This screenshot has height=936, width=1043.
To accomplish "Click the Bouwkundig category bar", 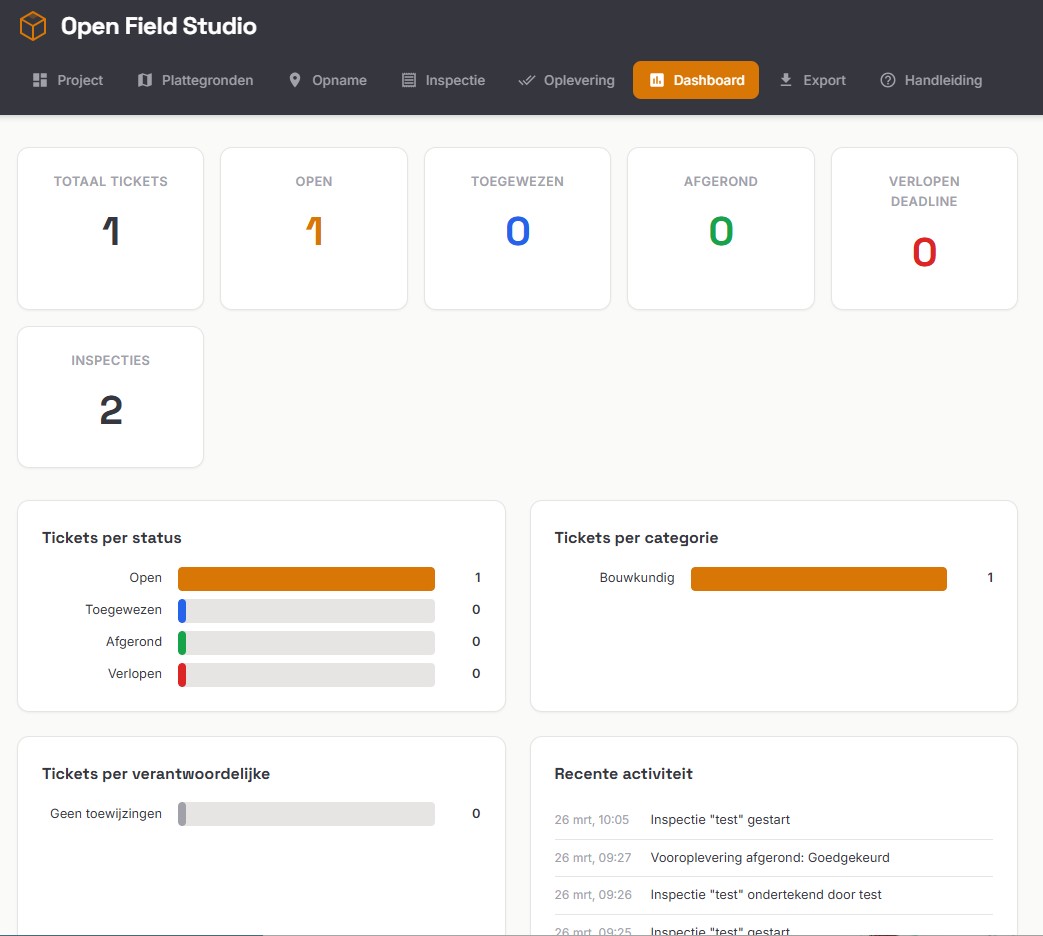I will (818, 578).
